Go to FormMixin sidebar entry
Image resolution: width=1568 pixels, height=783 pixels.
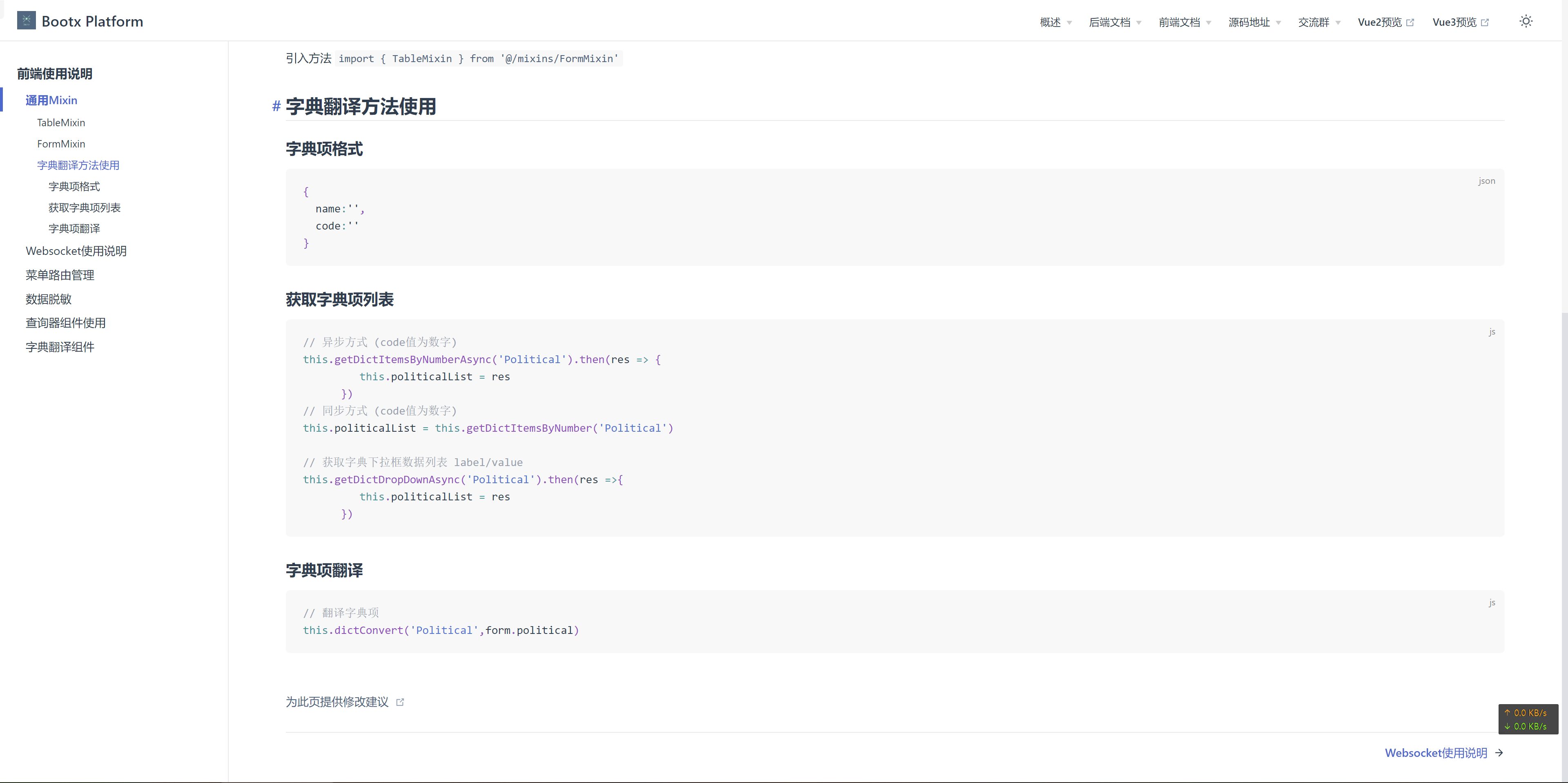click(61, 144)
